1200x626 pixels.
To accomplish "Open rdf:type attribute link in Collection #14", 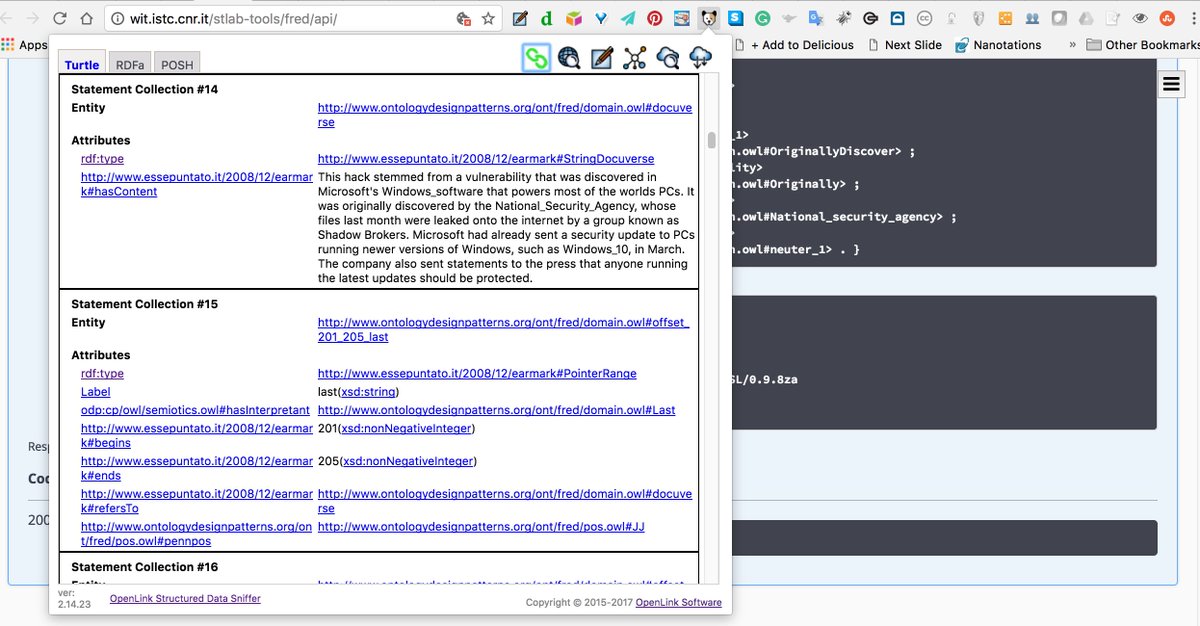I will click(102, 159).
